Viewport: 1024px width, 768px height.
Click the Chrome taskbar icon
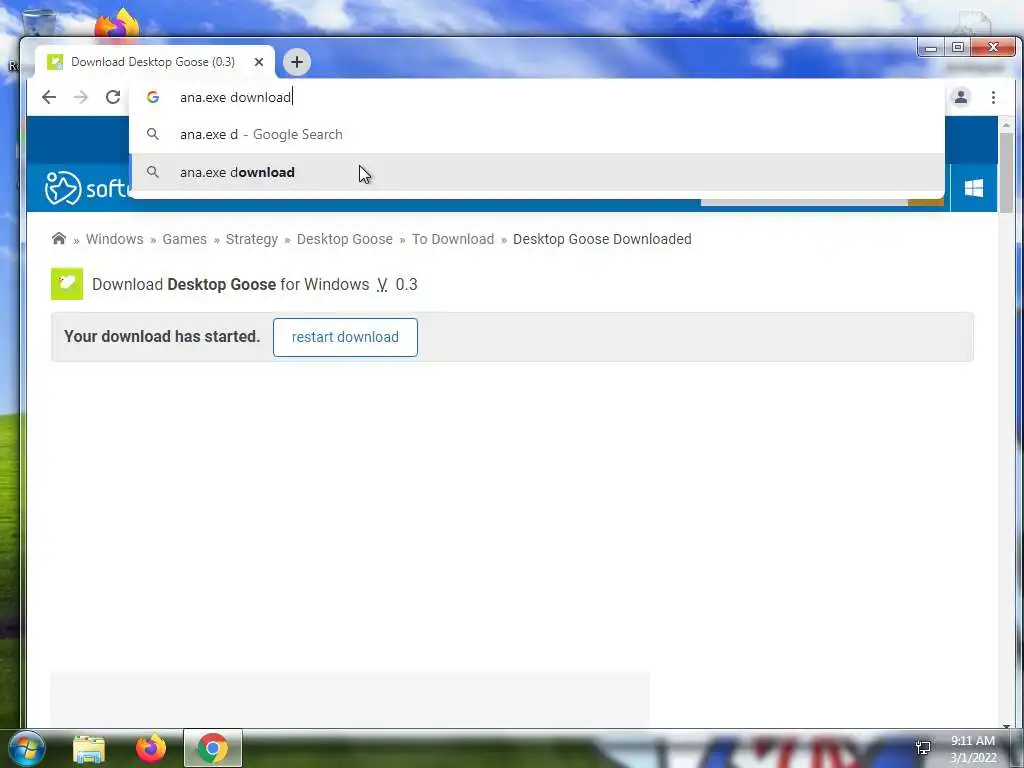(x=213, y=748)
